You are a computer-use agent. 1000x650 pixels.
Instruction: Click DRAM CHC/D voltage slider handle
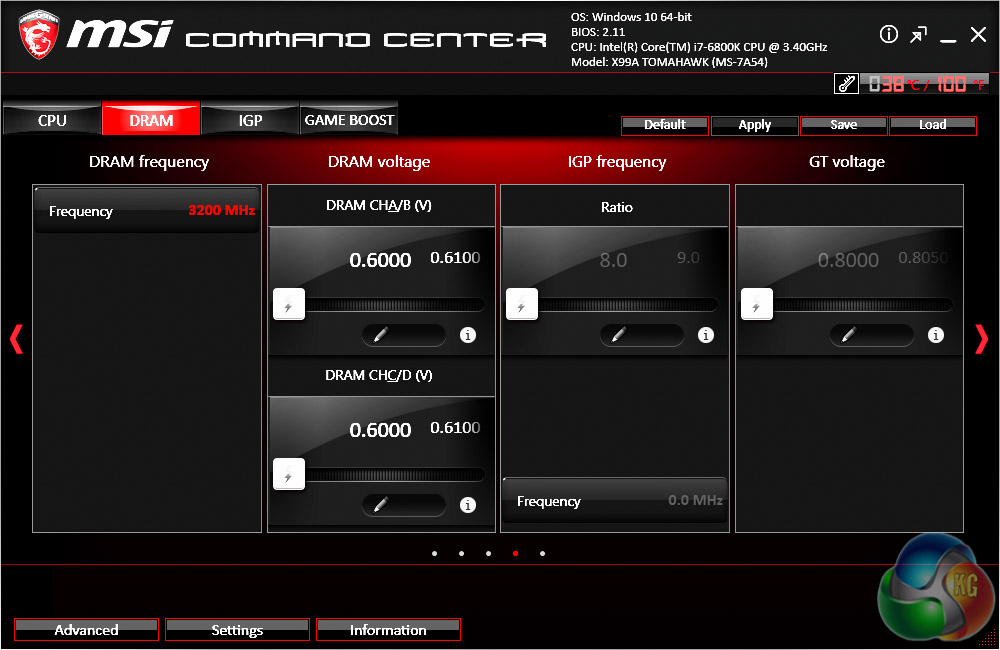click(289, 474)
